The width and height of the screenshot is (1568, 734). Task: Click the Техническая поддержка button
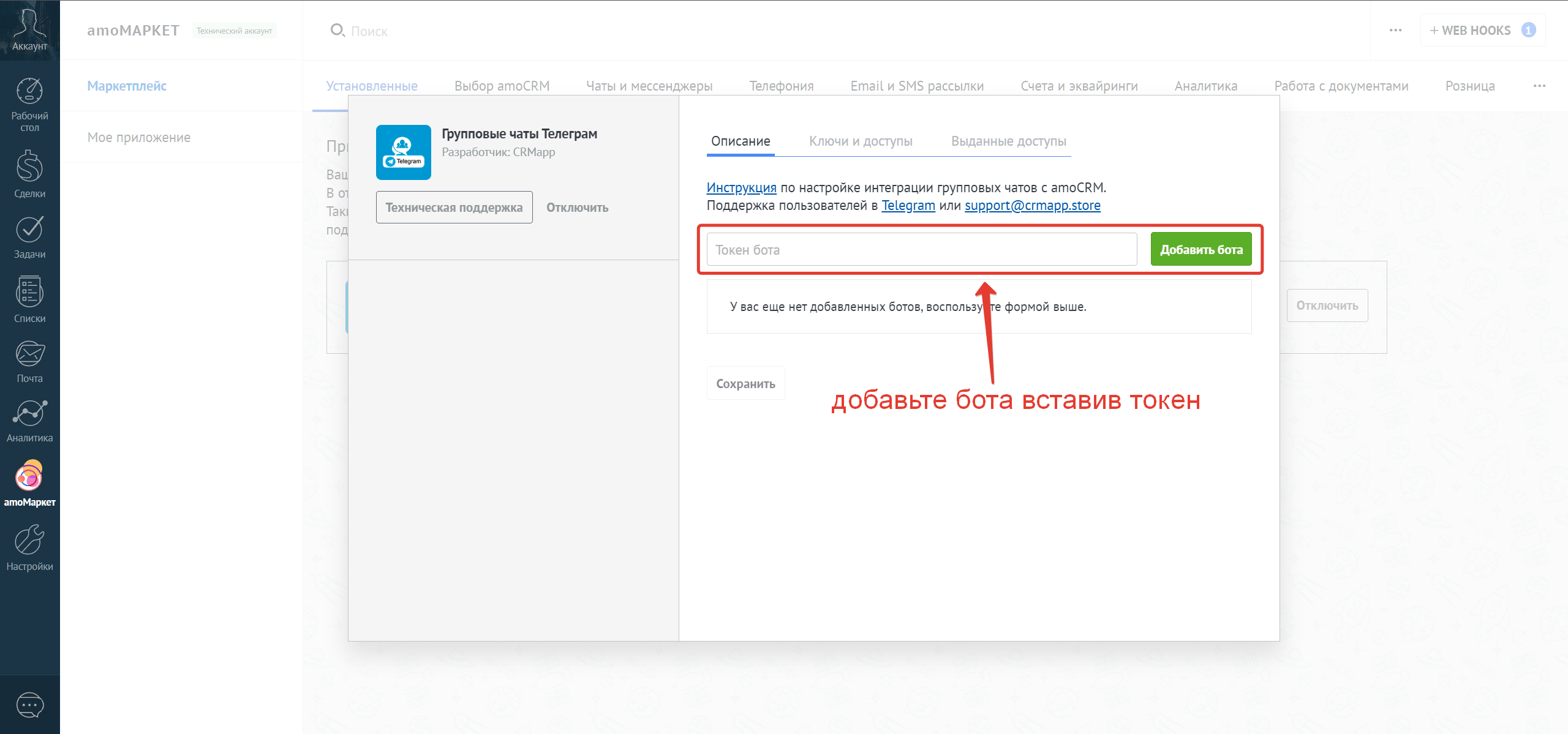coord(454,208)
